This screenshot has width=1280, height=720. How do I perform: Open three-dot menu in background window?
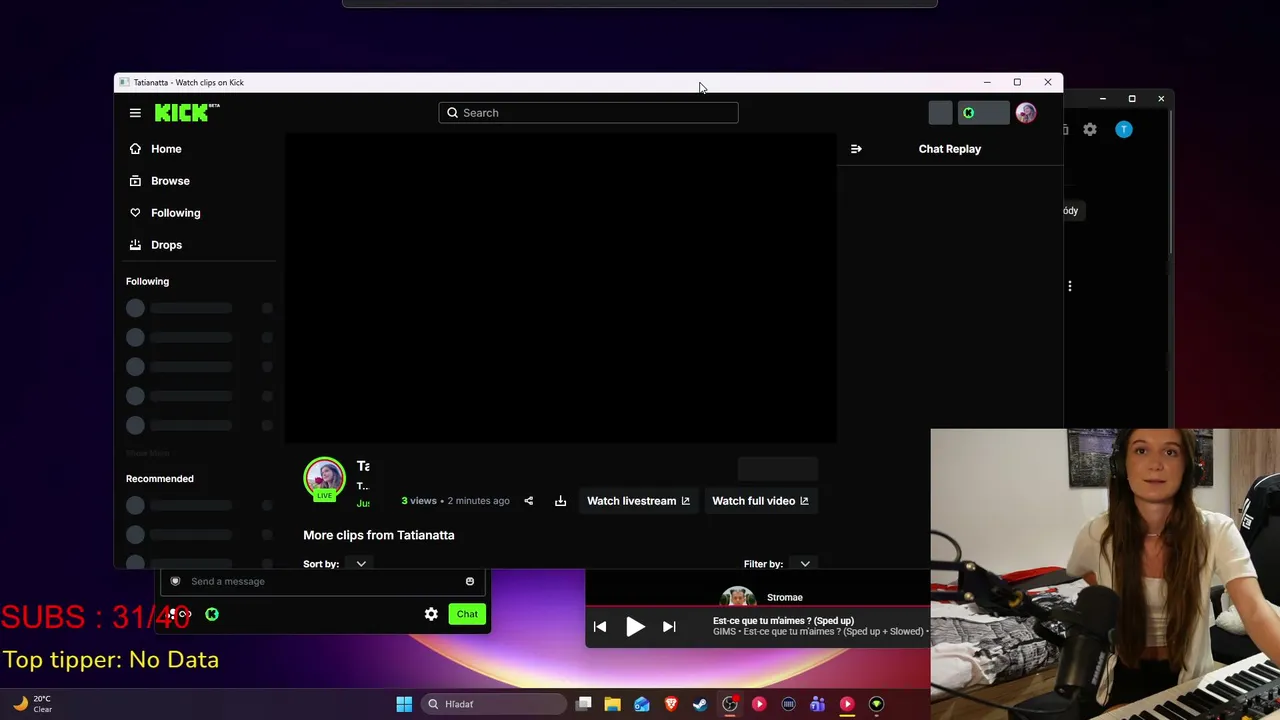tap(1070, 286)
